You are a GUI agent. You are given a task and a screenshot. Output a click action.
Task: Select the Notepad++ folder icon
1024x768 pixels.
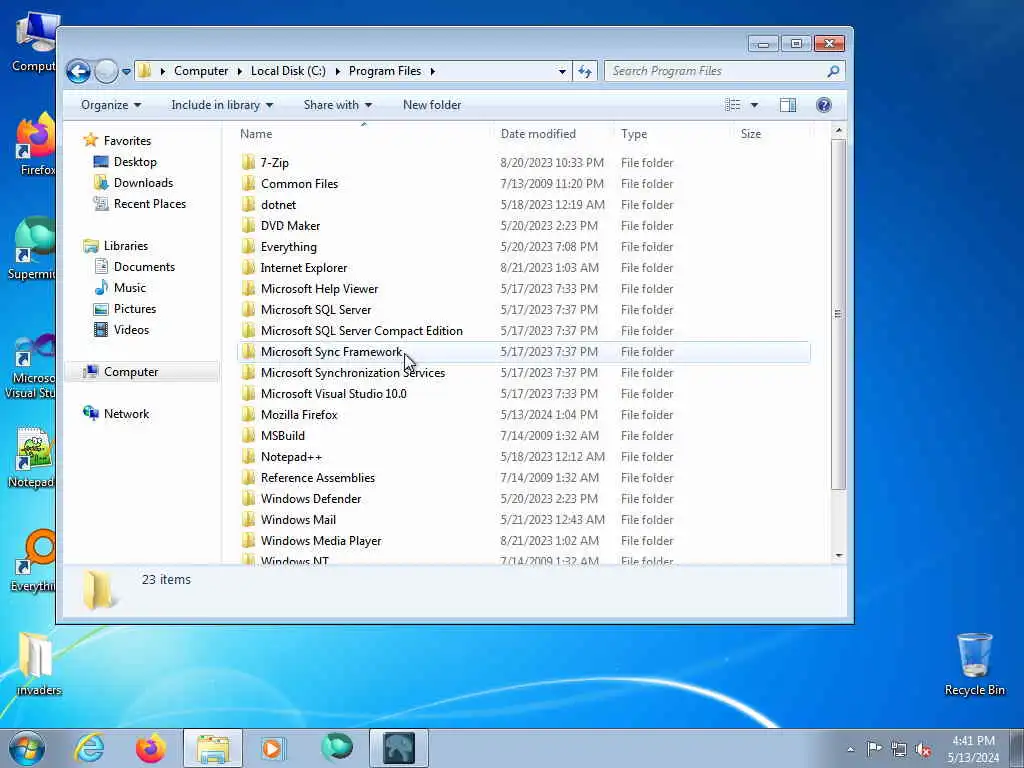point(248,456)
